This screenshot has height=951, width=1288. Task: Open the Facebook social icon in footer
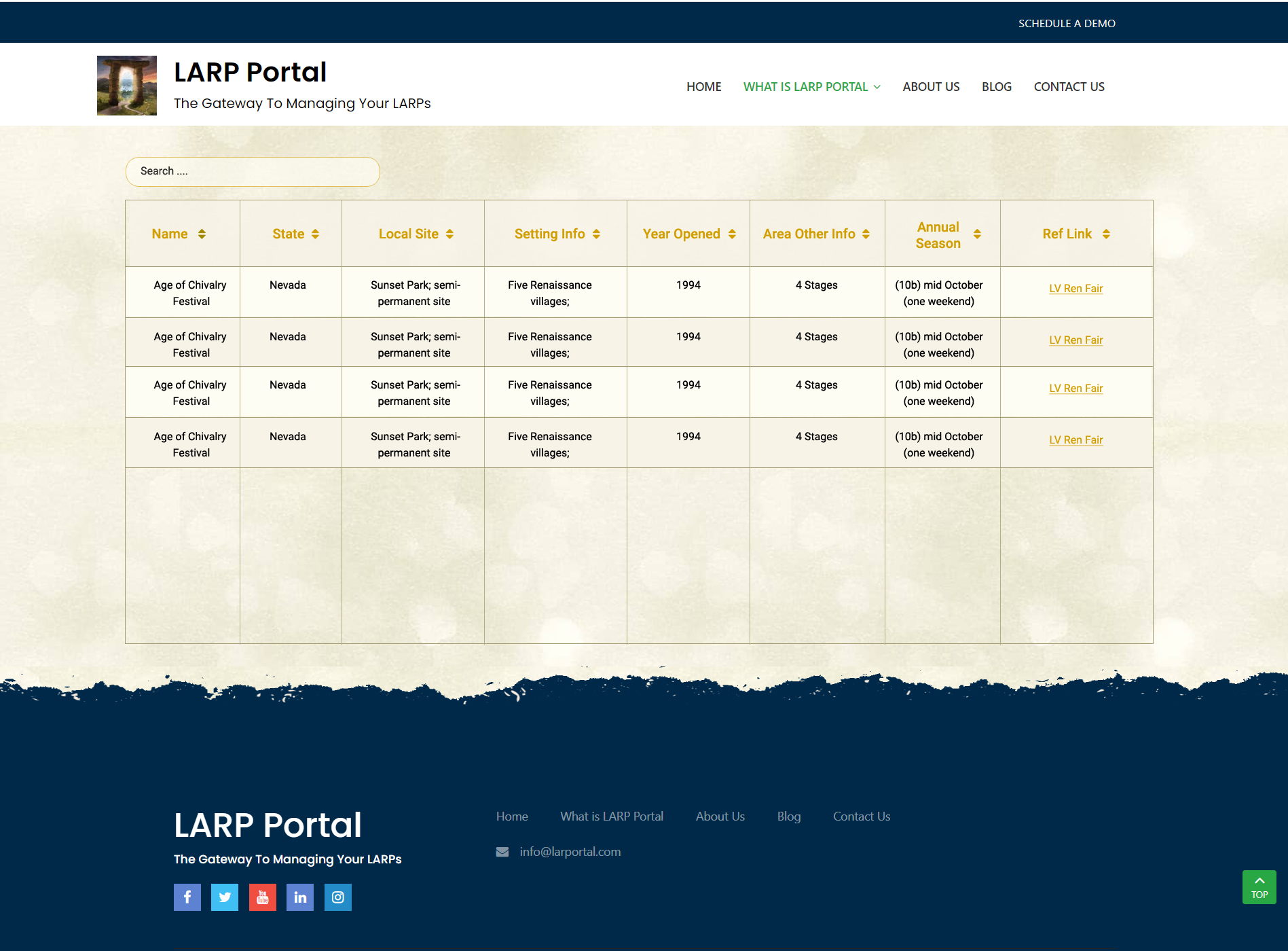pos(187,897)
